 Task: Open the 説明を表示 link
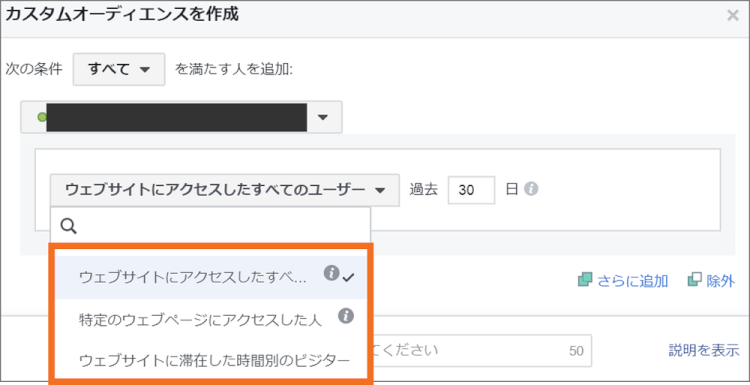click(704, 351)
